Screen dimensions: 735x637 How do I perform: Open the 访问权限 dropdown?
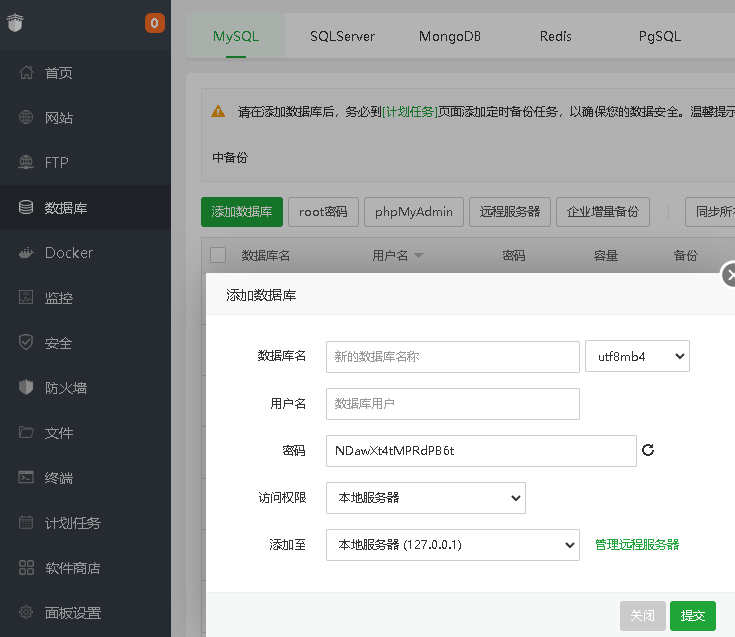click(x=426, y=498)
